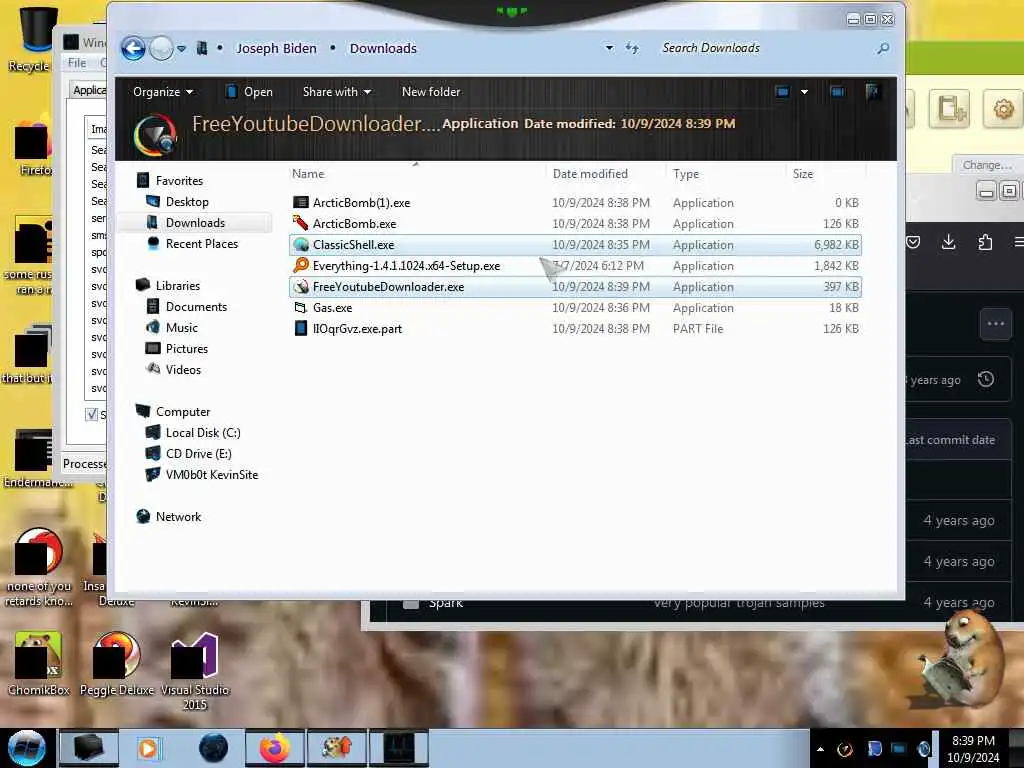Image resolution: width=1024 pixels, height=768 pixels.
Task: Select the ArcticBomb.exe file
Action: (575, 223)
